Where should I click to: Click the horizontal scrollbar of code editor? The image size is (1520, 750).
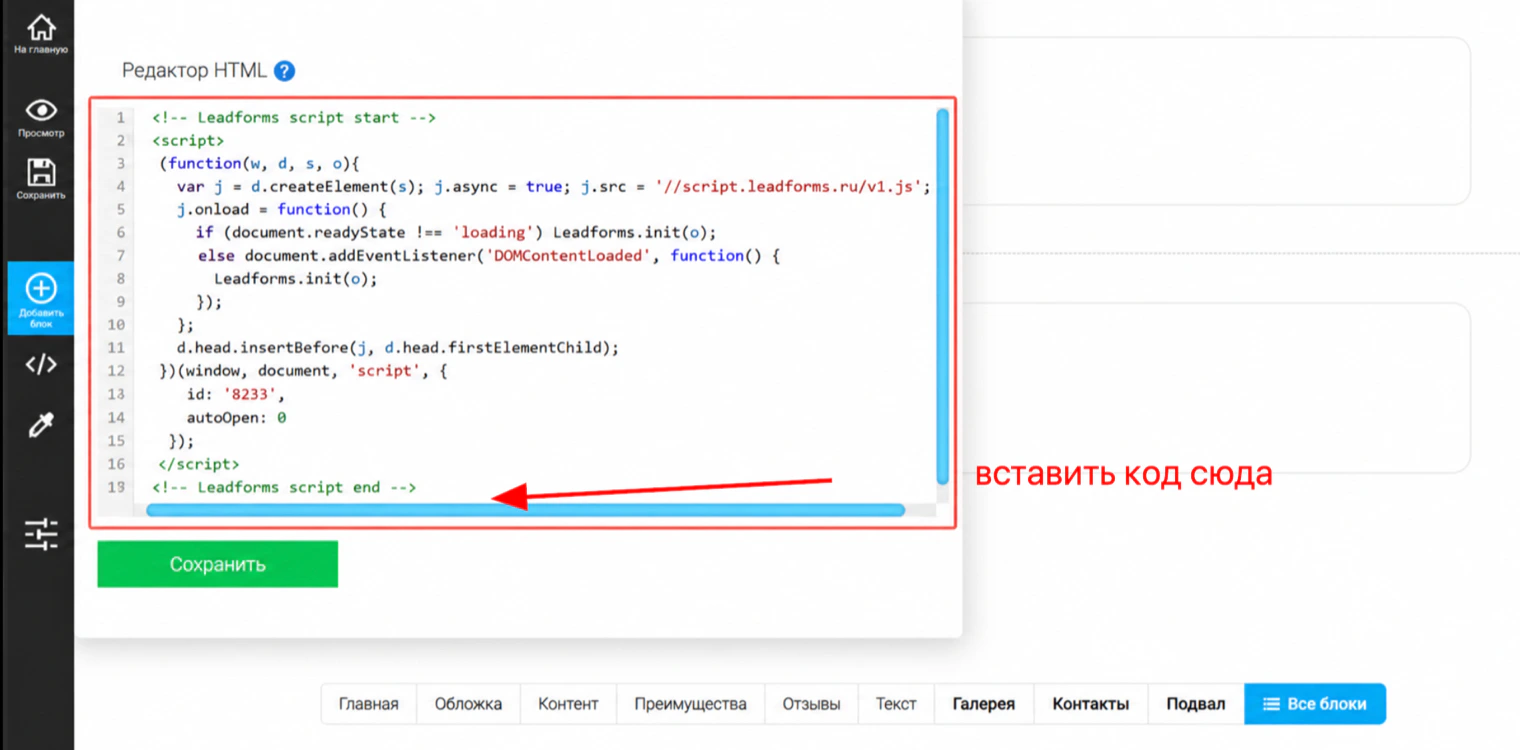pyautogui.click(x=525, y=510)
